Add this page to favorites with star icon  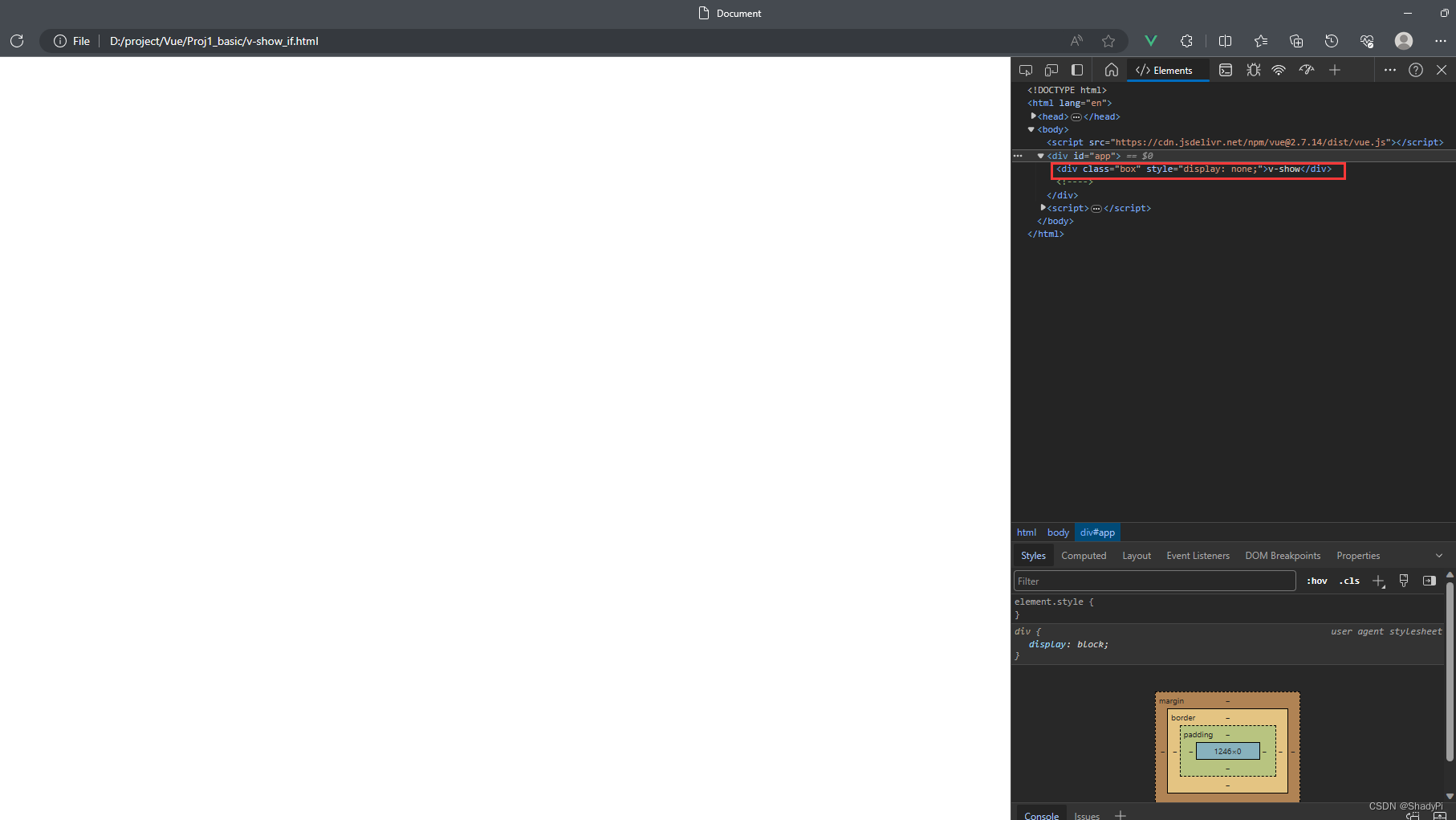coord(1108,41)
